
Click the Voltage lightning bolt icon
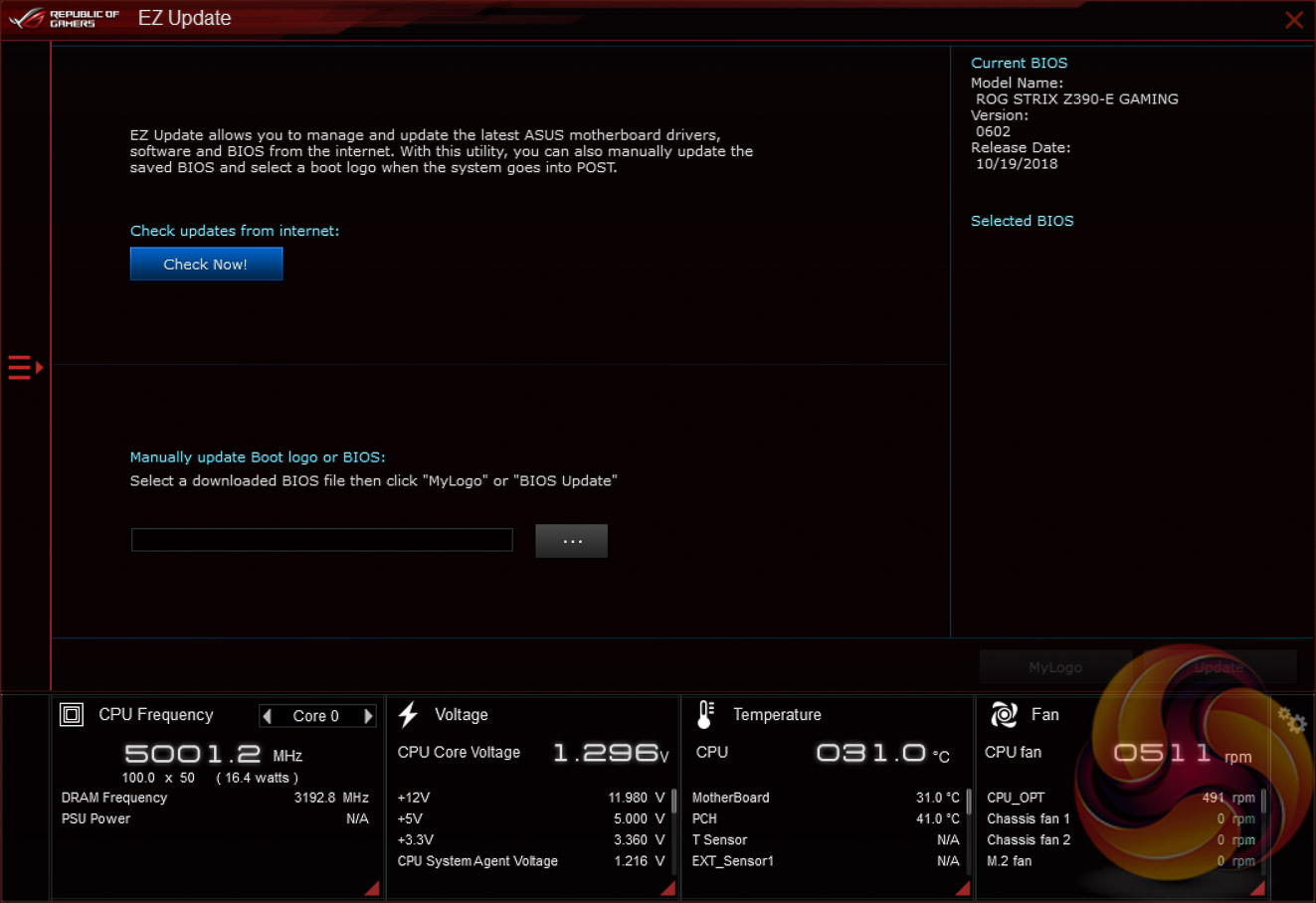408,715
